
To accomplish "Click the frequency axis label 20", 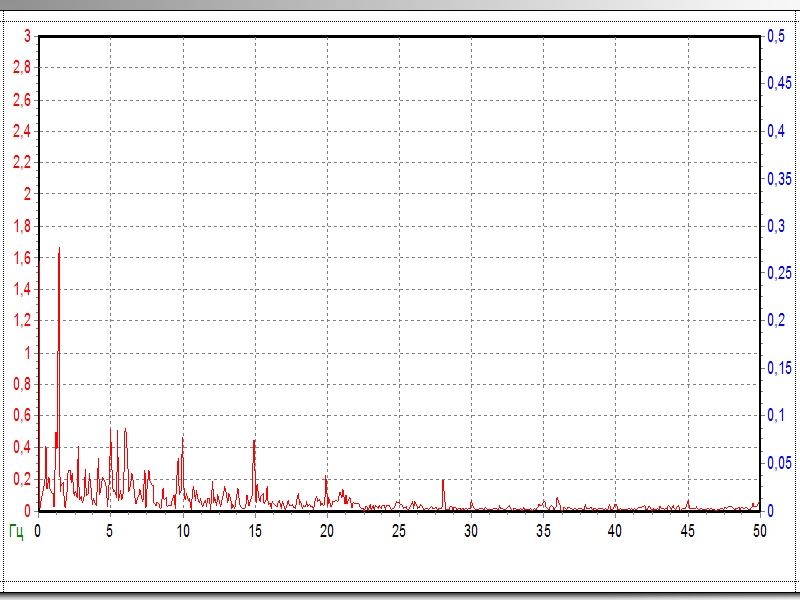I will (327, 531).
